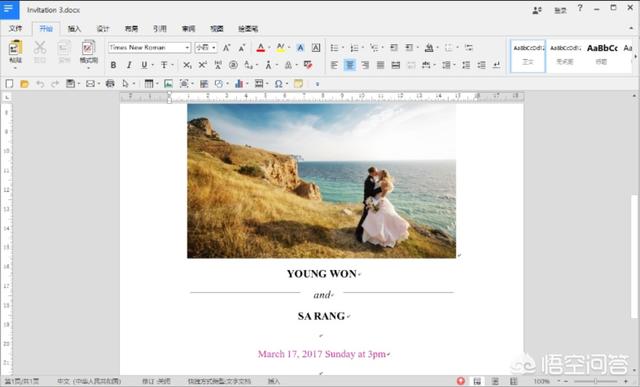Toggle italic formatting
Screen dimensions: 640x387
tap(129, 65)
